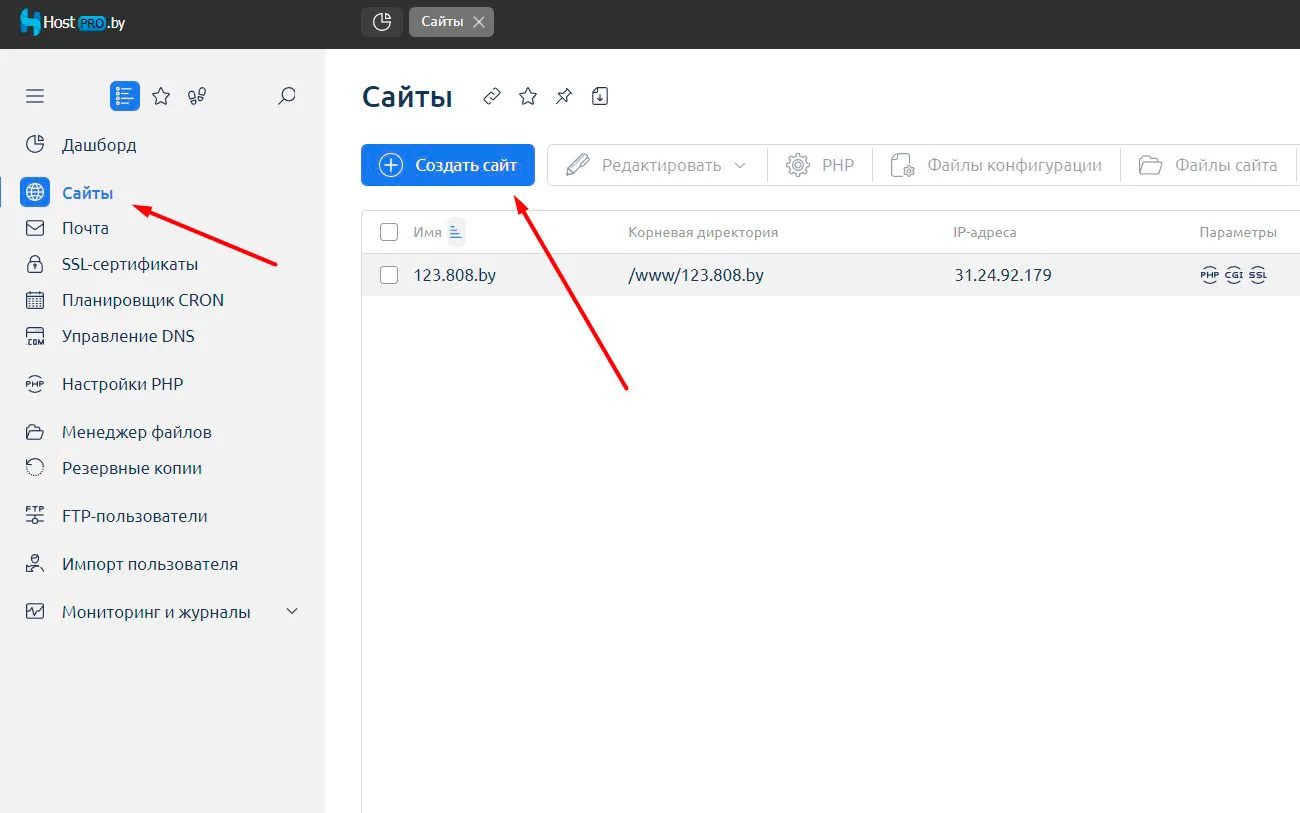Click the monitoring chart icon

(35, 611)
